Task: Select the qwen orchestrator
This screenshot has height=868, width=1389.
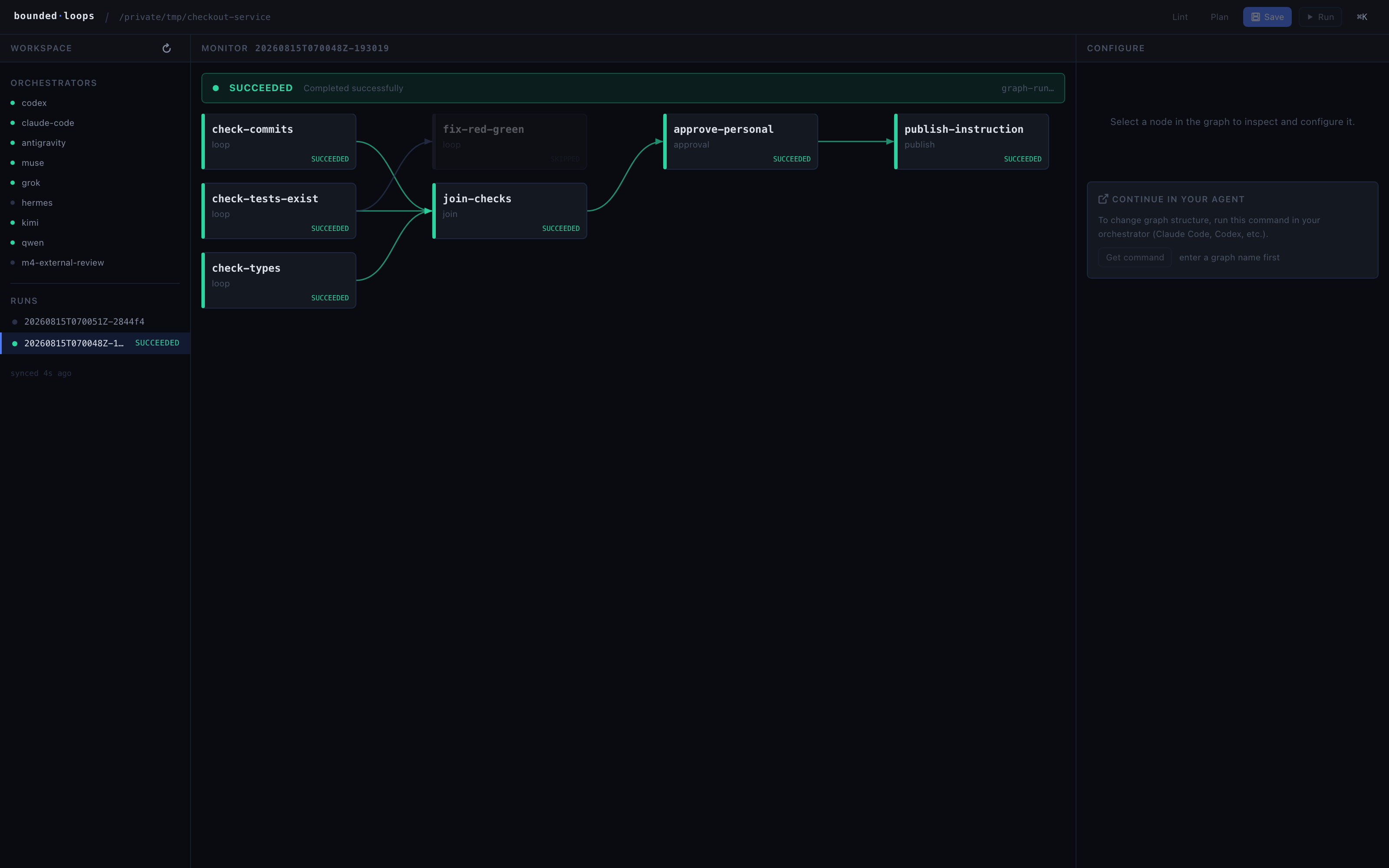Action: click(x=95, y=243)
